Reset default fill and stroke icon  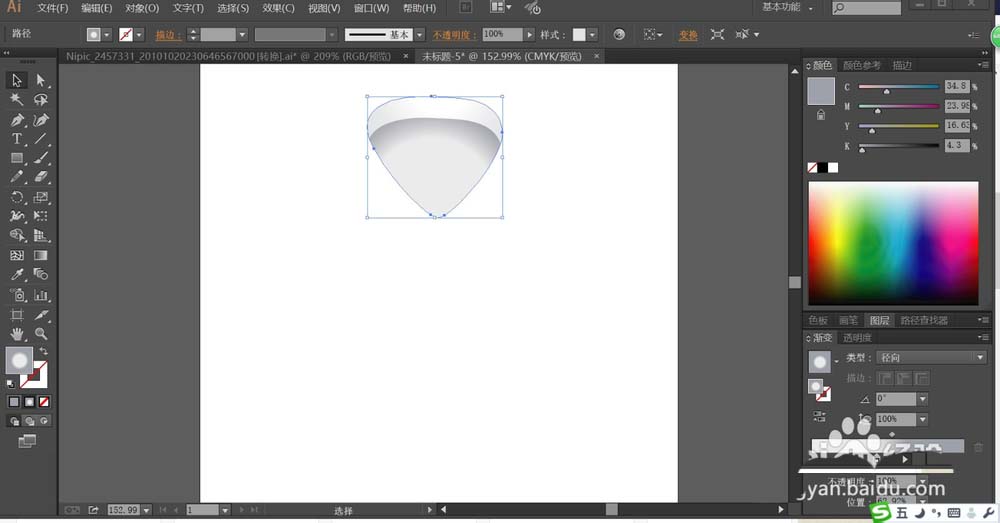[x=10, y=383]
